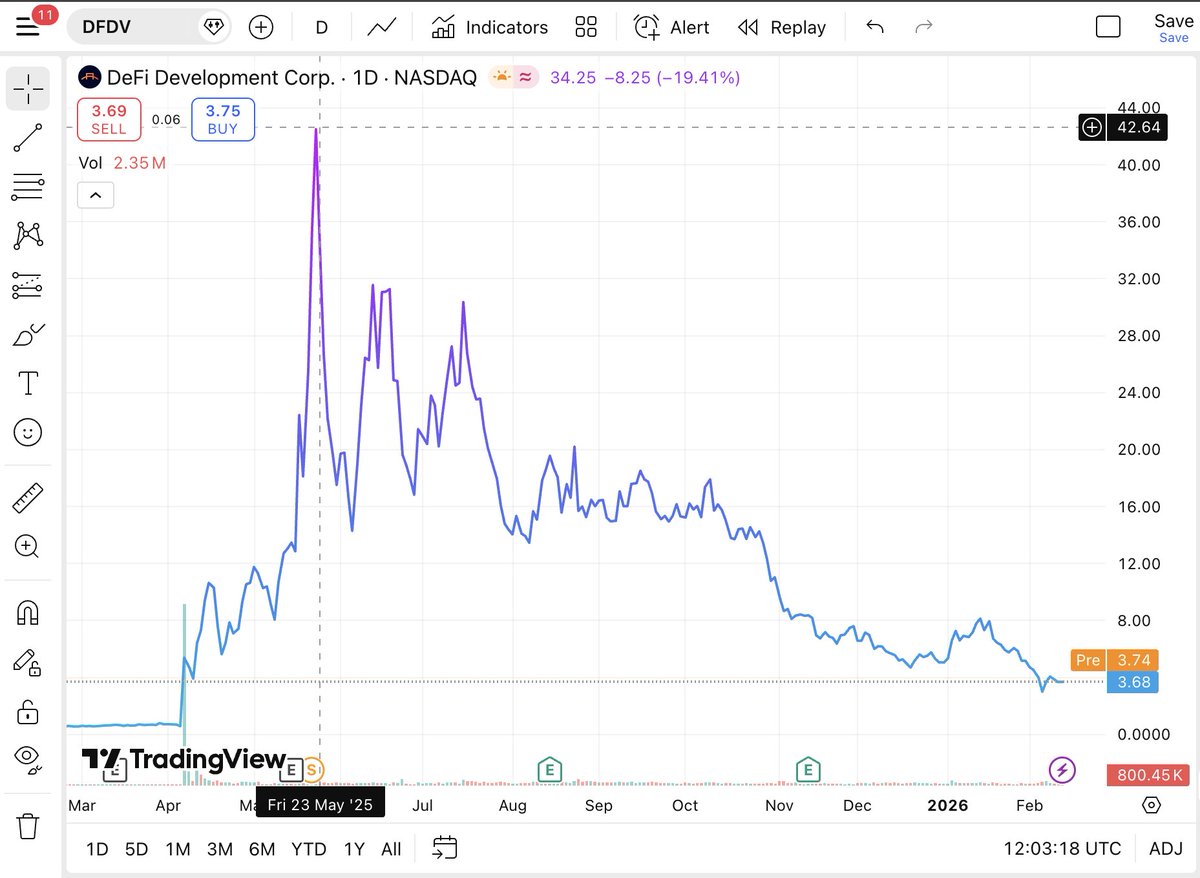The image size is (1200, 878).
Task: Open the Fibonacci and Gann tools
Action: point(28,186)
